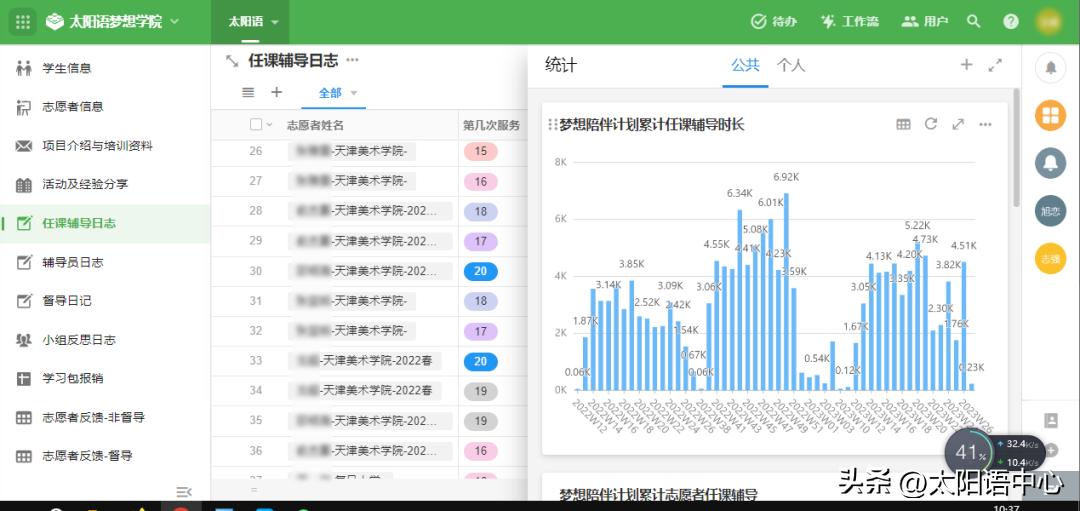Click the search magnifier icon
Image resolution: width=1080 pixels, height=511 pixels.
click(x=973, y=22)
